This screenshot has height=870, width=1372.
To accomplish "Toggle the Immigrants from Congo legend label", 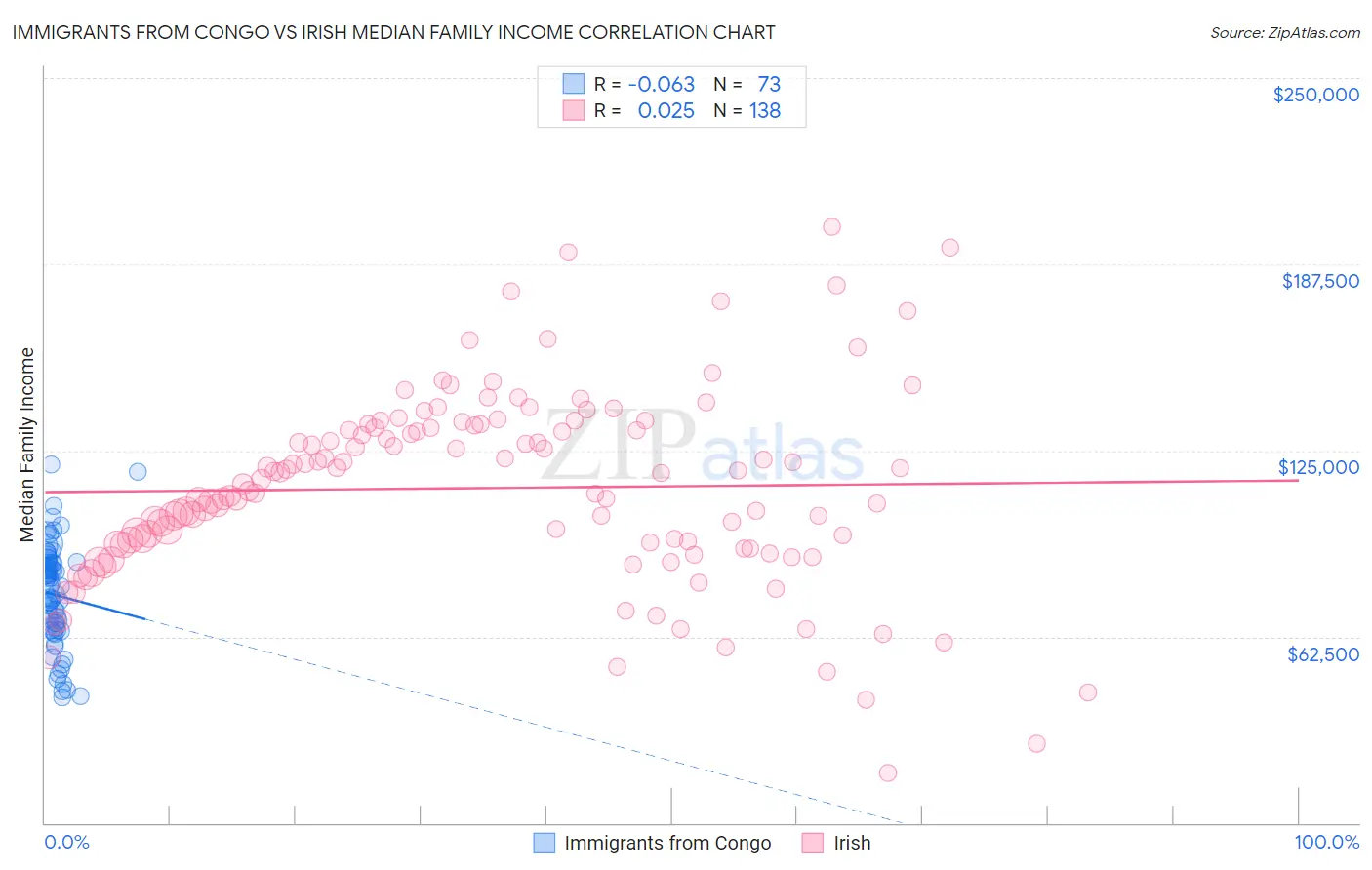I will (667, 843).
